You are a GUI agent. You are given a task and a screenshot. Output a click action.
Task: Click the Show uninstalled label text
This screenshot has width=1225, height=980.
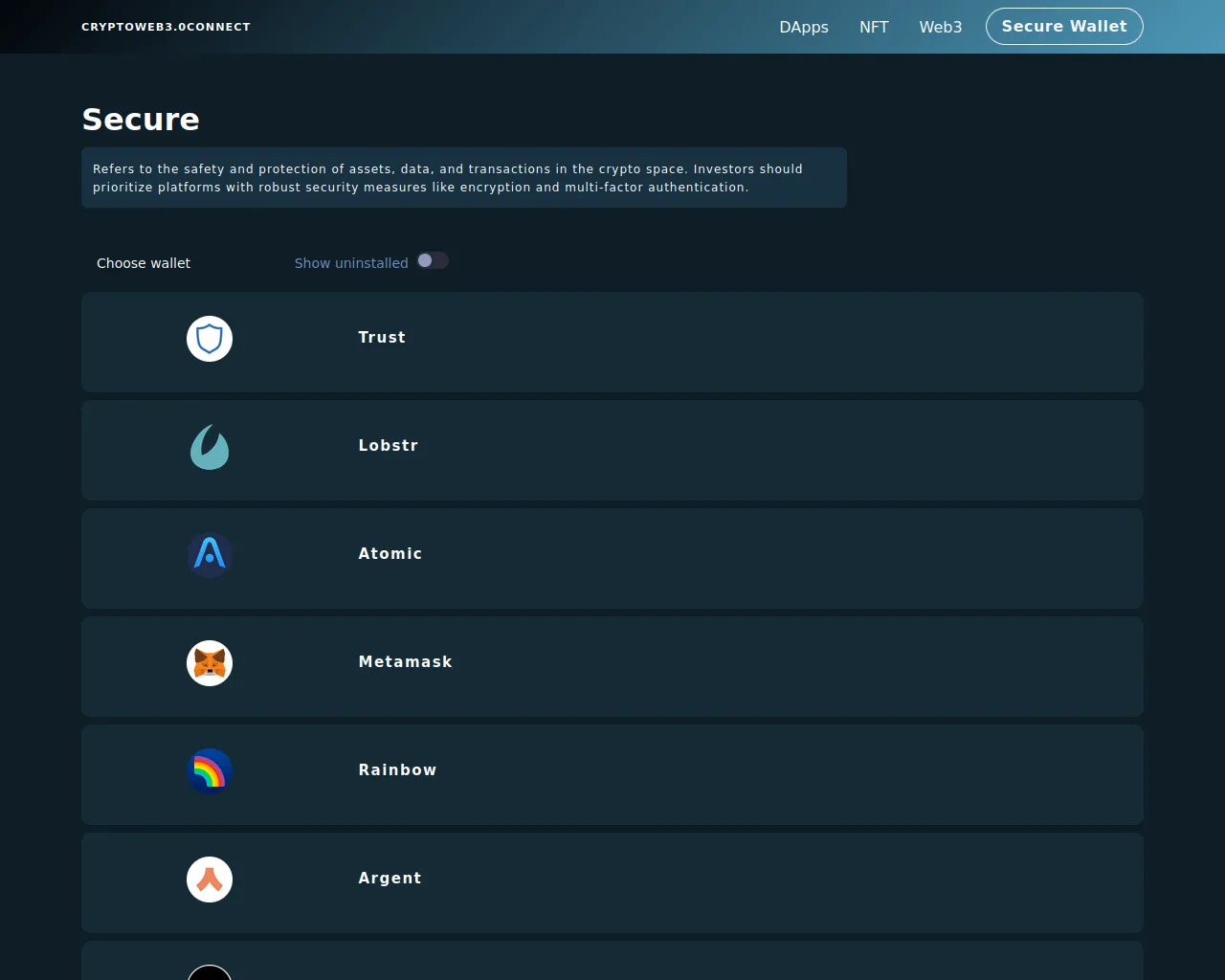pos(351,263)
